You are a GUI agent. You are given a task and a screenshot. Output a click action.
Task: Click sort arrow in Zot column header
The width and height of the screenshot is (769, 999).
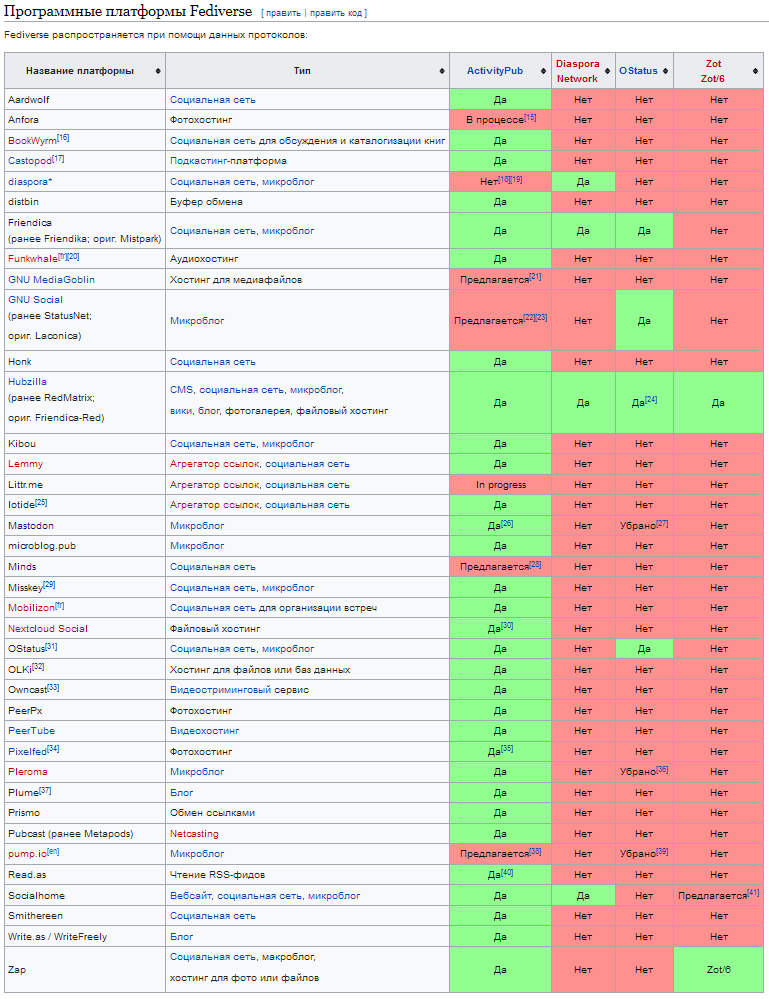click(755, 71)
